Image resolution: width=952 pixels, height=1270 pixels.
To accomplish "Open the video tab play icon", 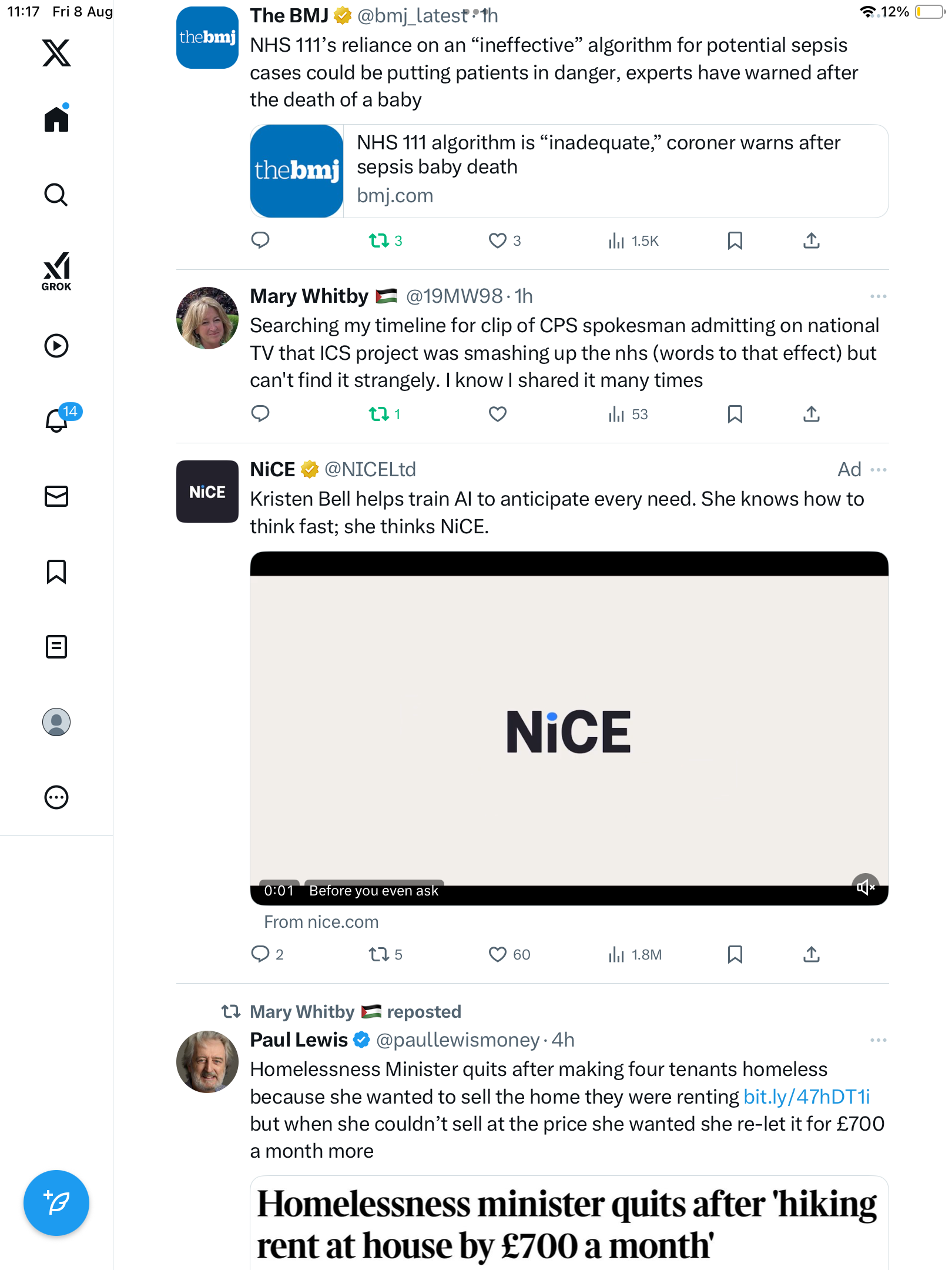I will 56,346.
